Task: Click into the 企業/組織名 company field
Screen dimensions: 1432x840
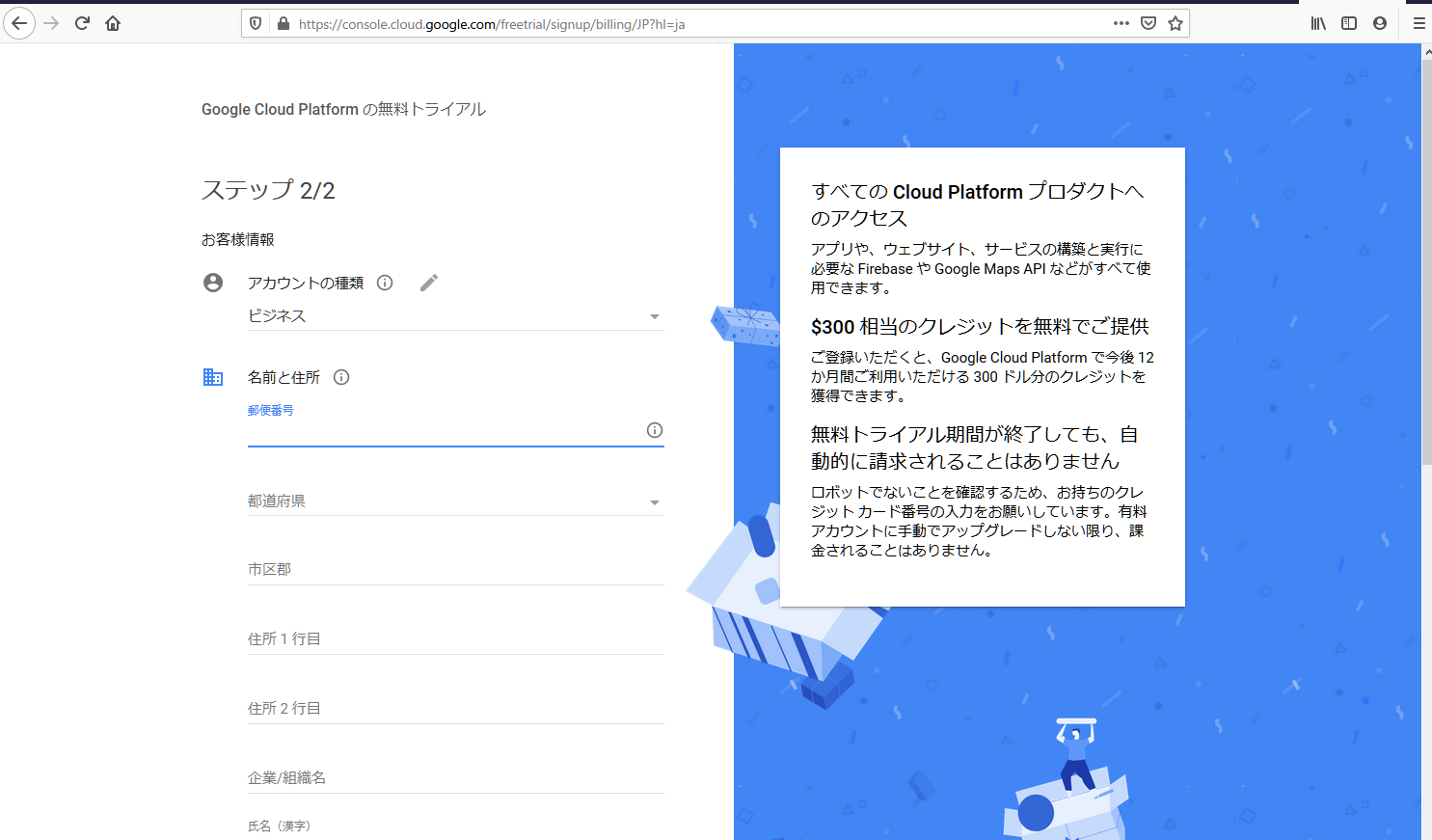Action: click(x=455, y=778)
